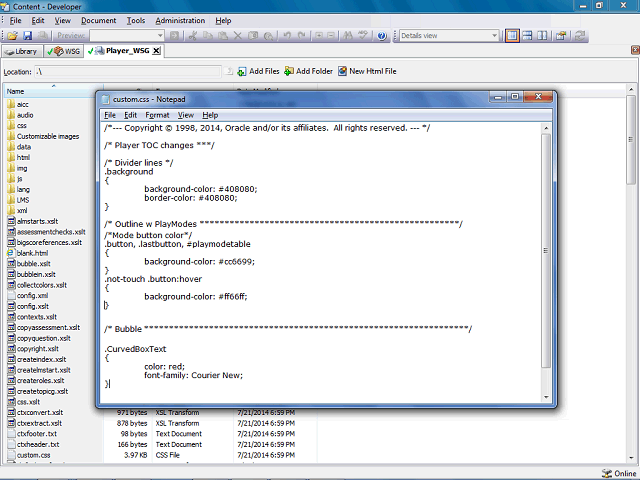Image resolution: width=640 pixels, height=480 pixels.
Task: Select the Customizable images folder
Action: pyautogui.click(x=43, y=136)
